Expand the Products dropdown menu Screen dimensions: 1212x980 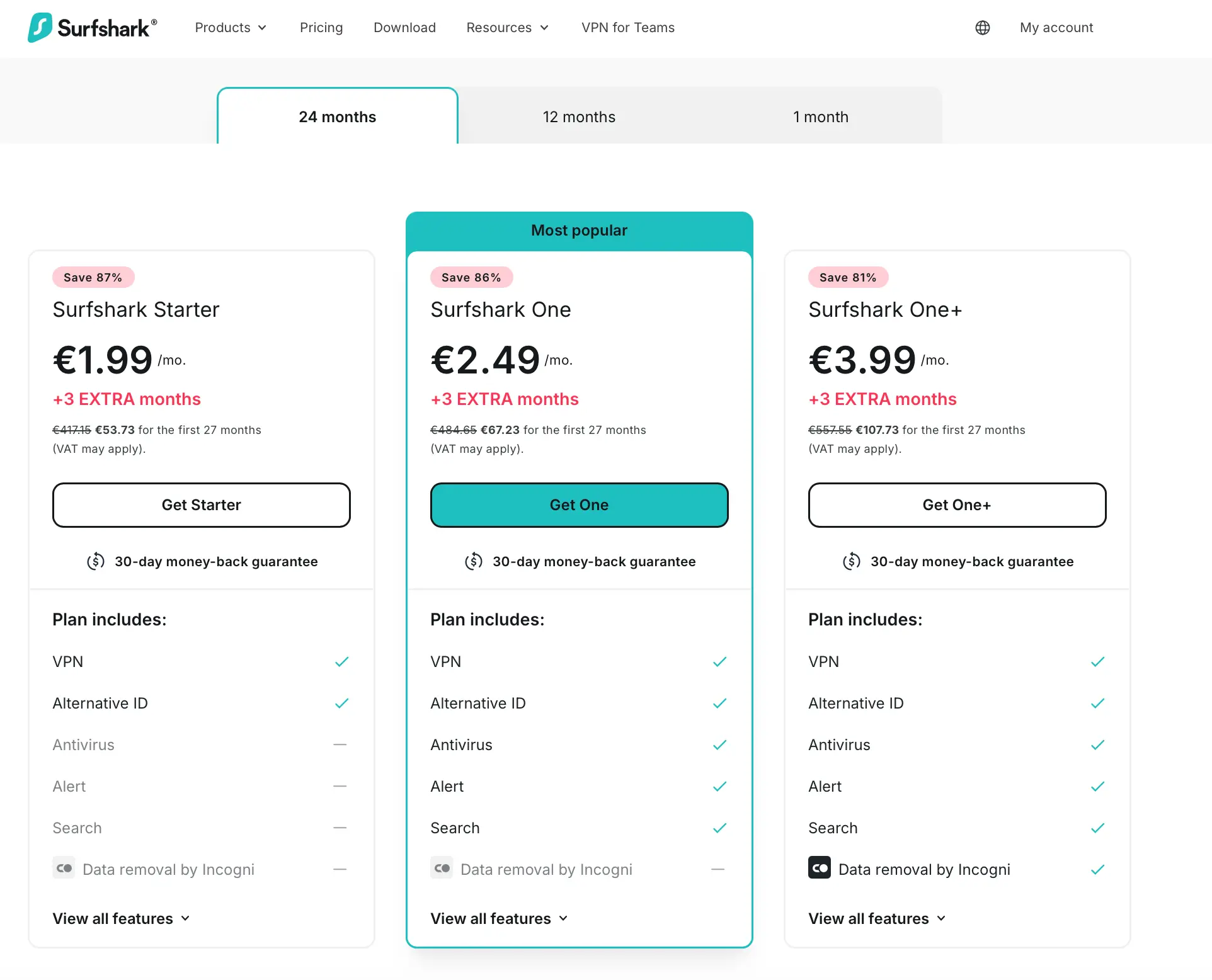[231, 28]
